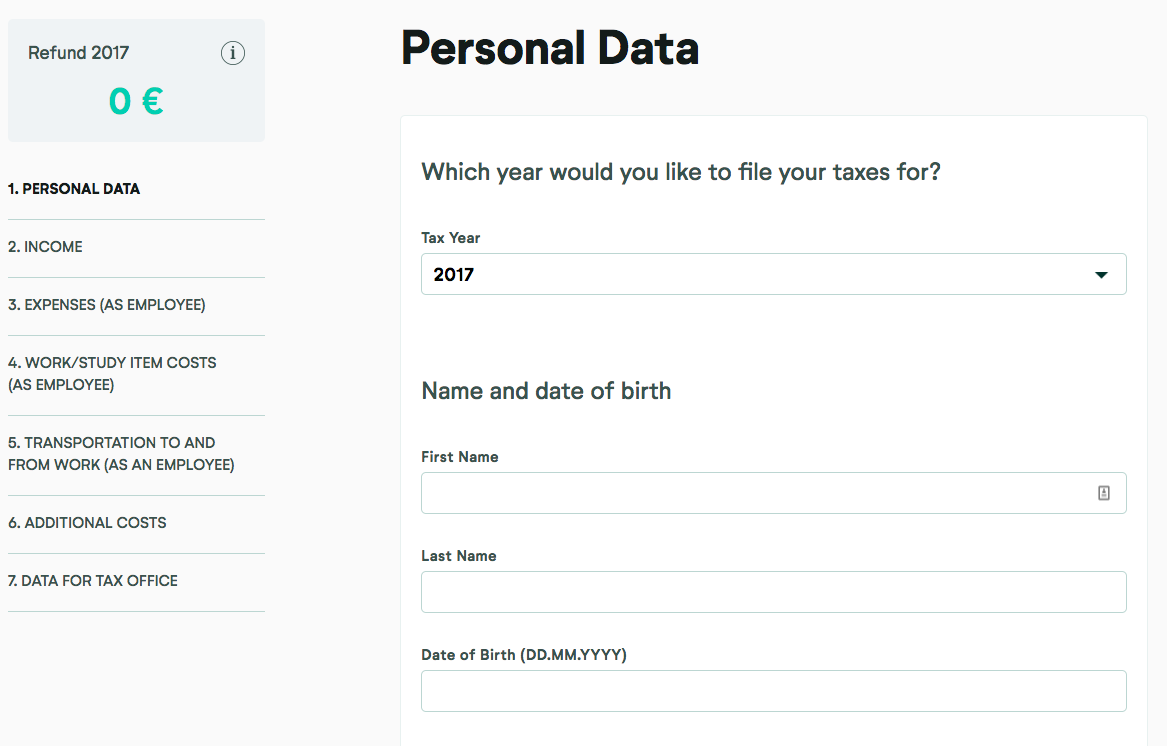The height and width of the screenshot is (746, 1167).
Task: Click the tax filing year question heading
Action: [x=681, y=172]
